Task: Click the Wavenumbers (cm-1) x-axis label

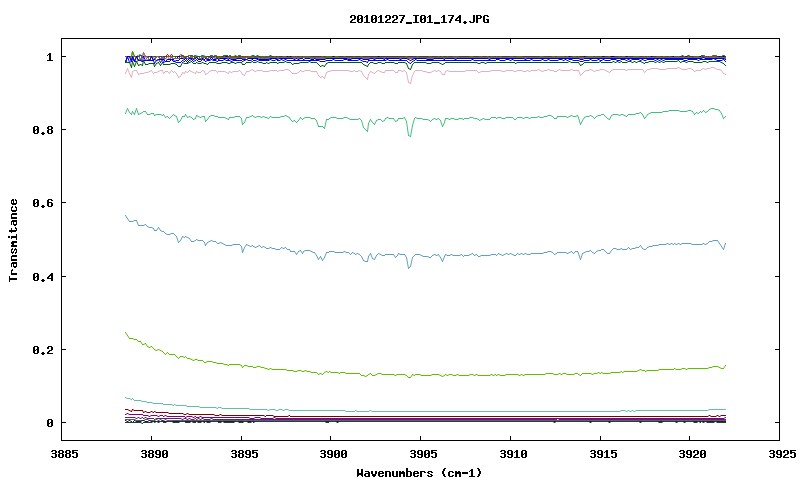Action: tap(419, 473)
